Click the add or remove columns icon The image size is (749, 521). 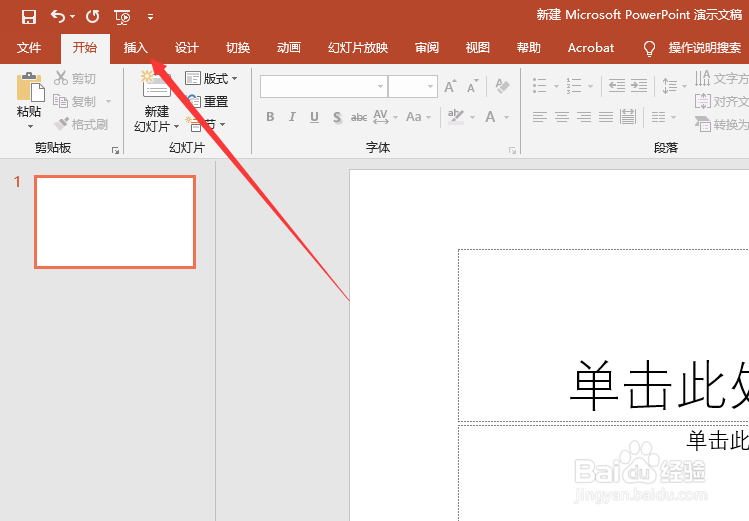(659, 117)
